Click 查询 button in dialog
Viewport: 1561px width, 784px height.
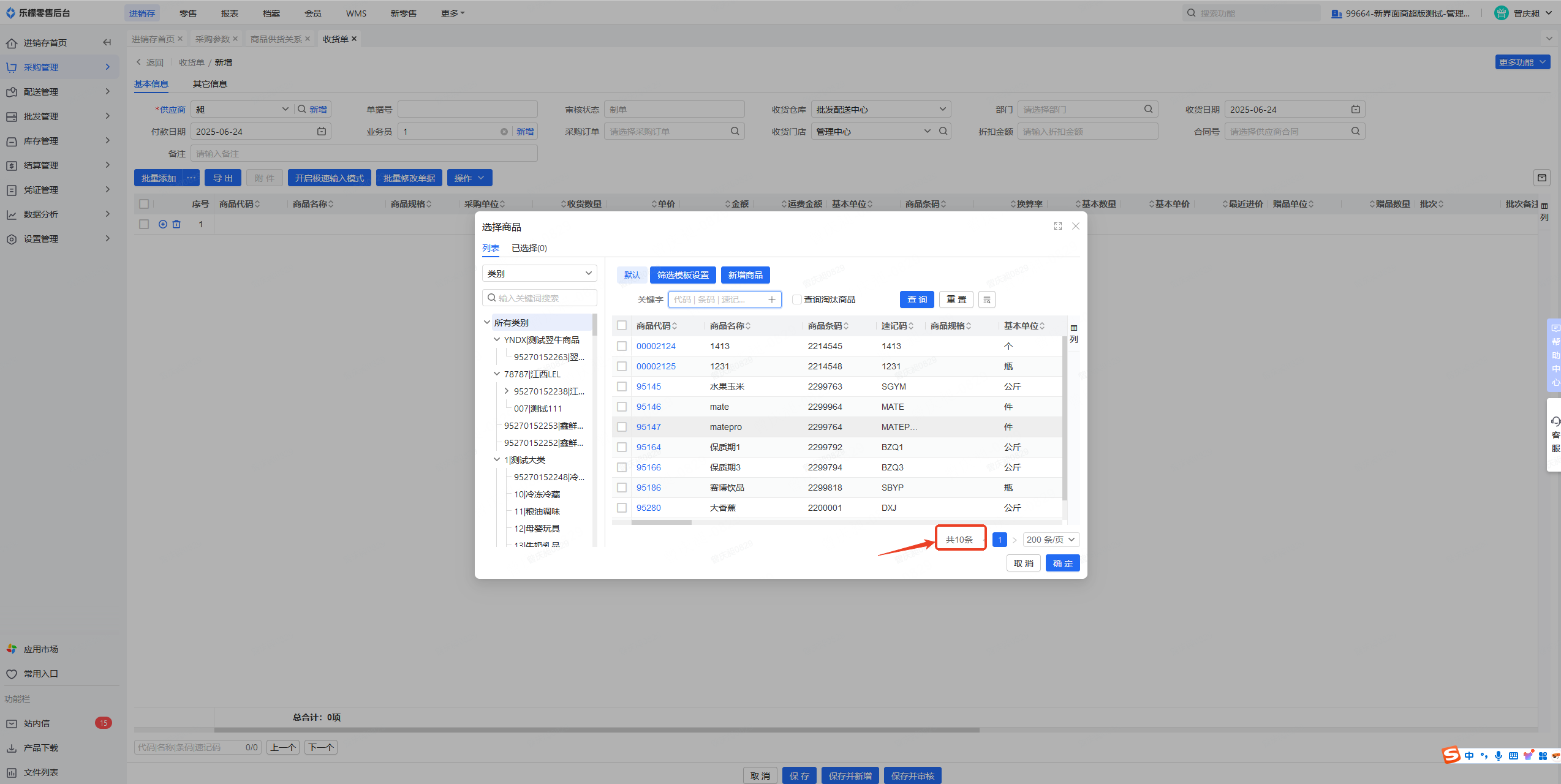tap(917, 300)
